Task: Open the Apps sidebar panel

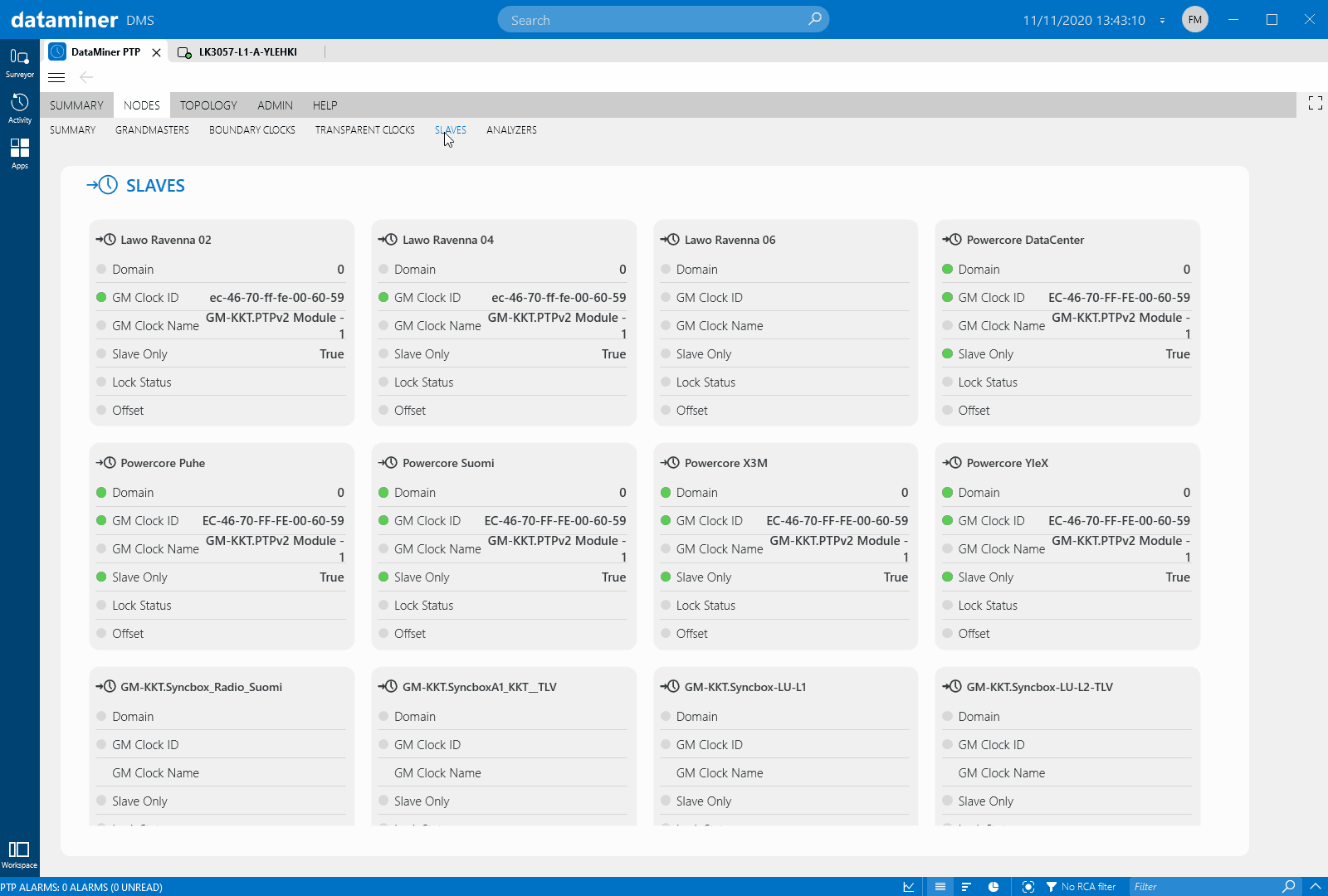Action: pyautogui.click(x=19, y=154)
